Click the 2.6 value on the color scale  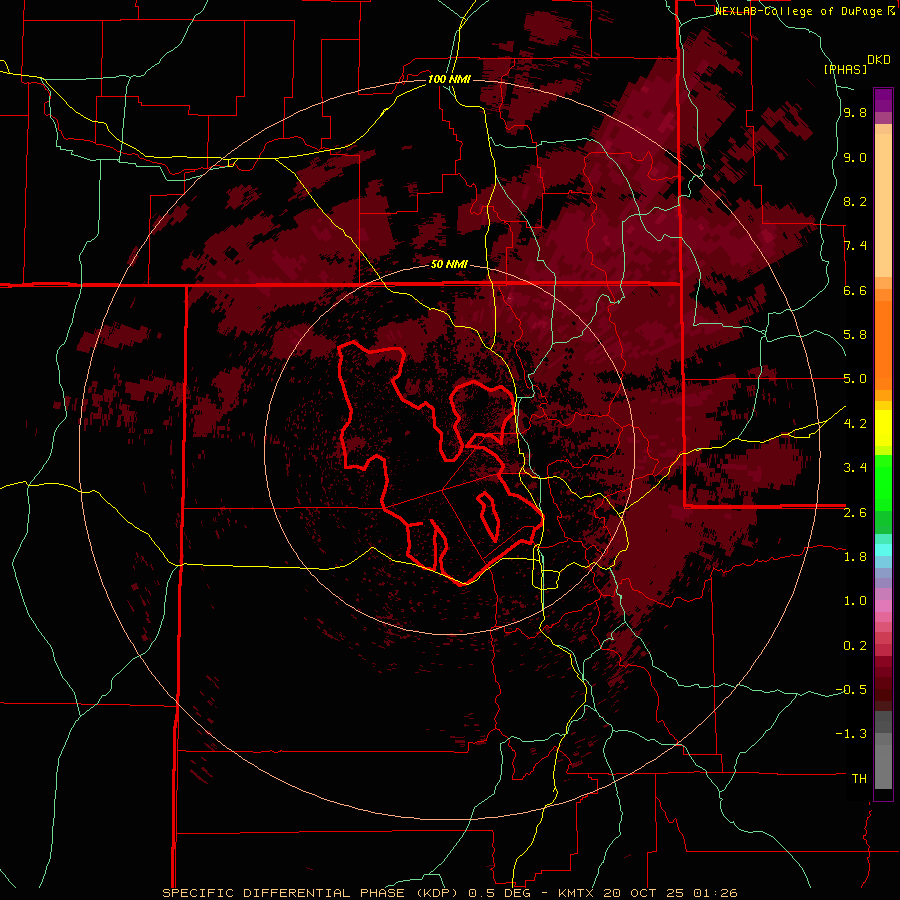pyautogui.click(x=855, y=513)
